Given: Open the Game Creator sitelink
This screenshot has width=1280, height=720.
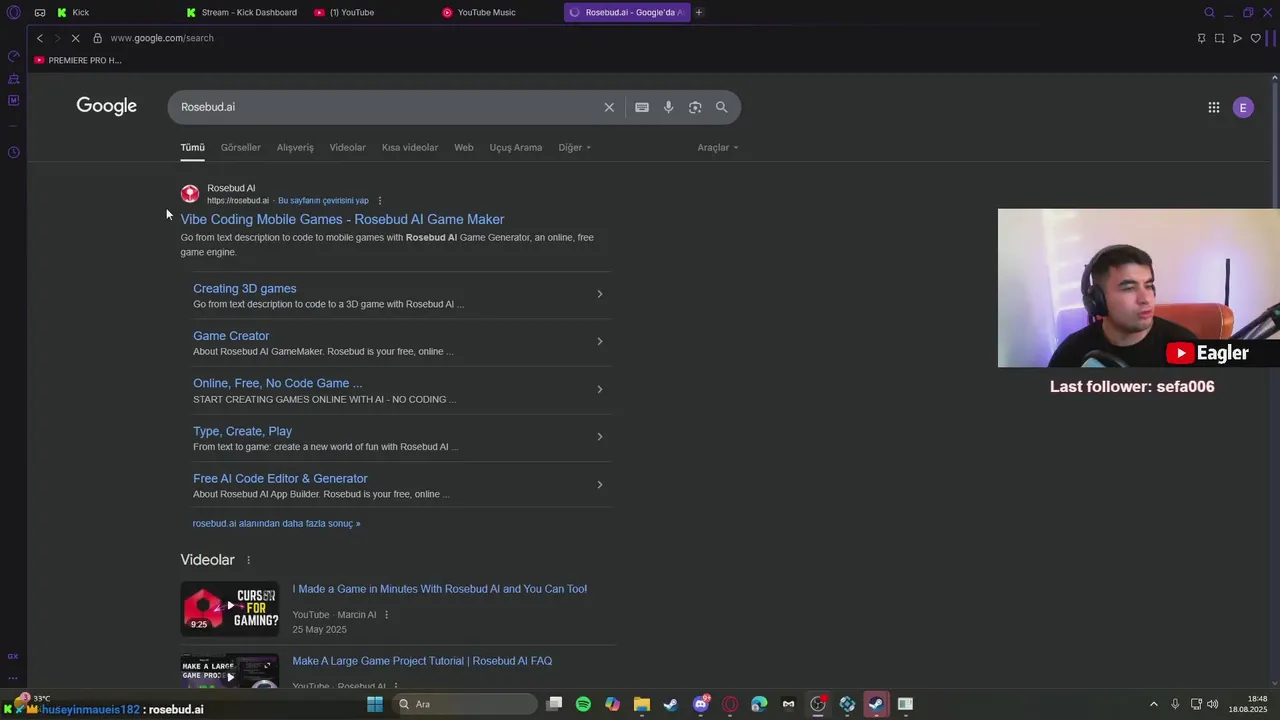Looking at the screenshot, I should point(231,336).
